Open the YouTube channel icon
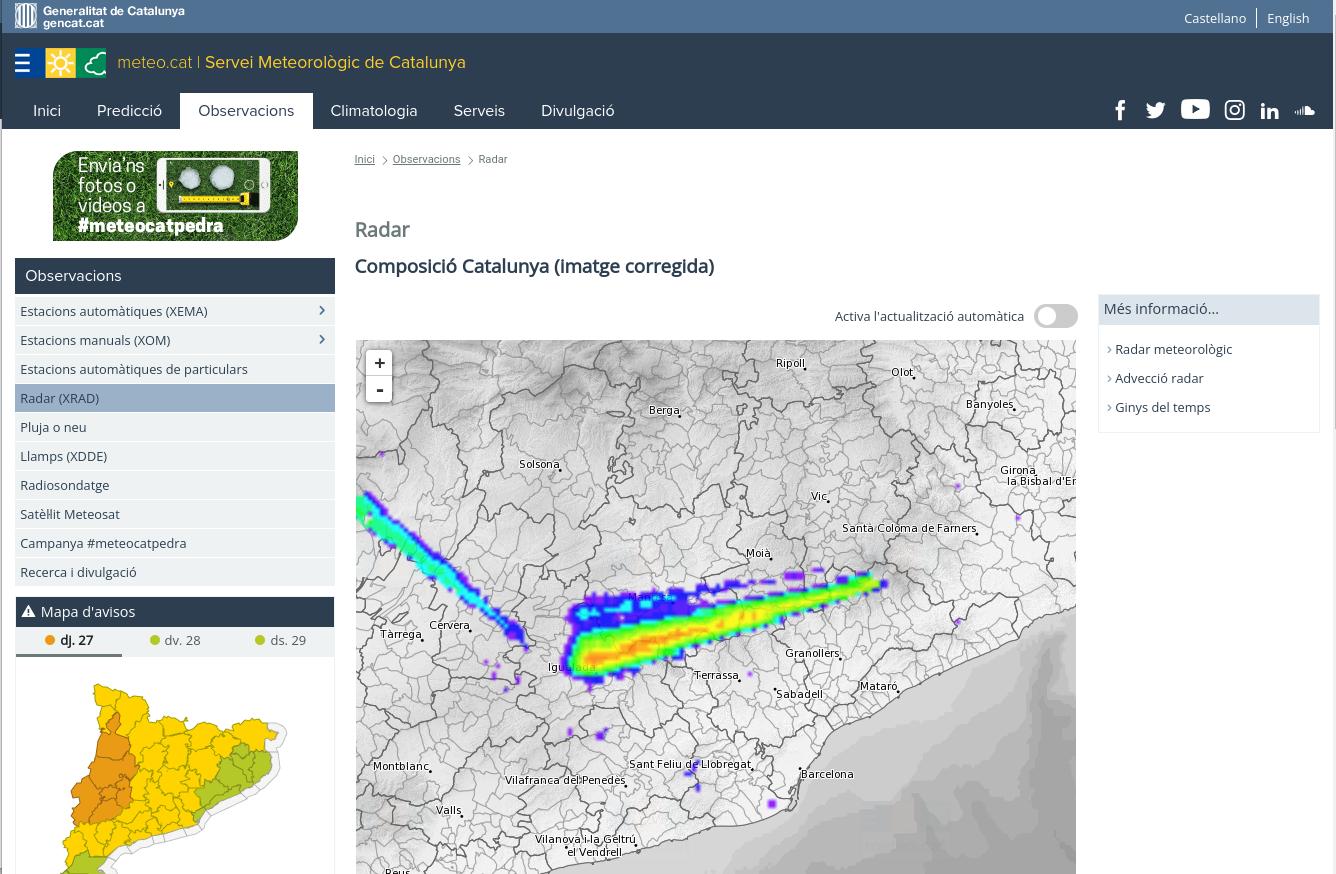 [1194, 110]
